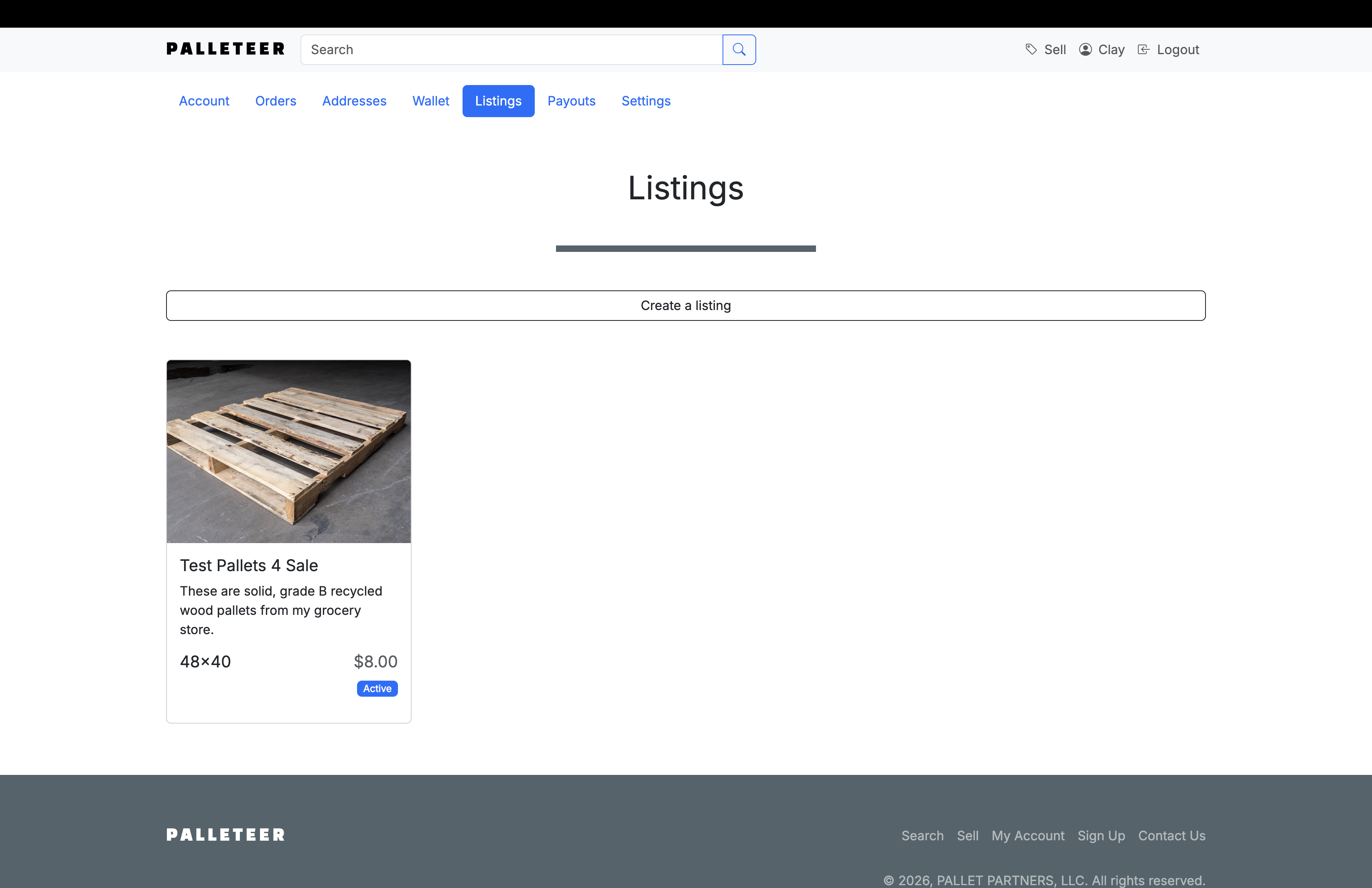This screenshot has width=1372, height=888.
Task: Select the Account tab
Action: [x=204, y=101]
